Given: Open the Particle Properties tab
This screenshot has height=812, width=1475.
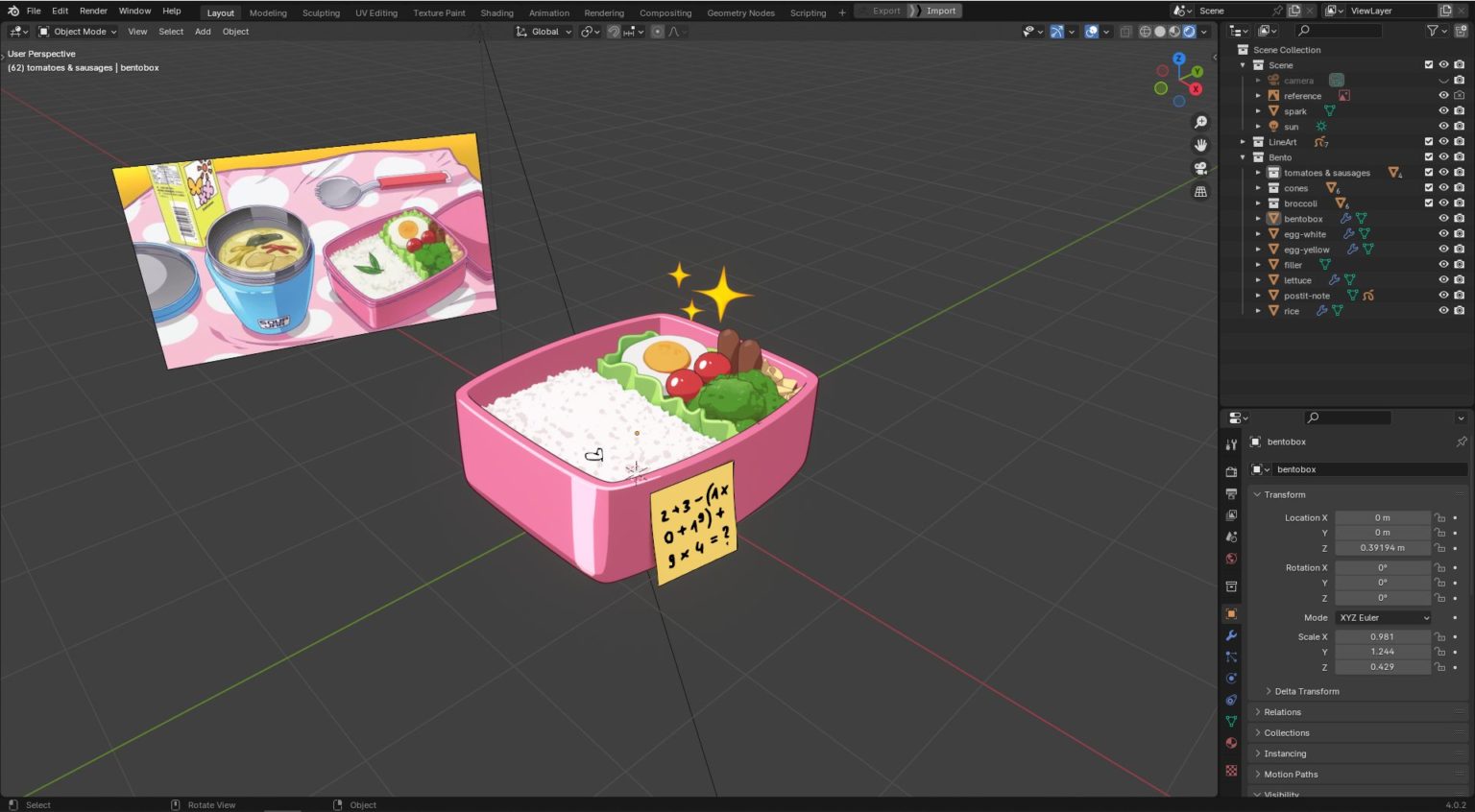Looking at the screenshot, I should (1231, 657).
